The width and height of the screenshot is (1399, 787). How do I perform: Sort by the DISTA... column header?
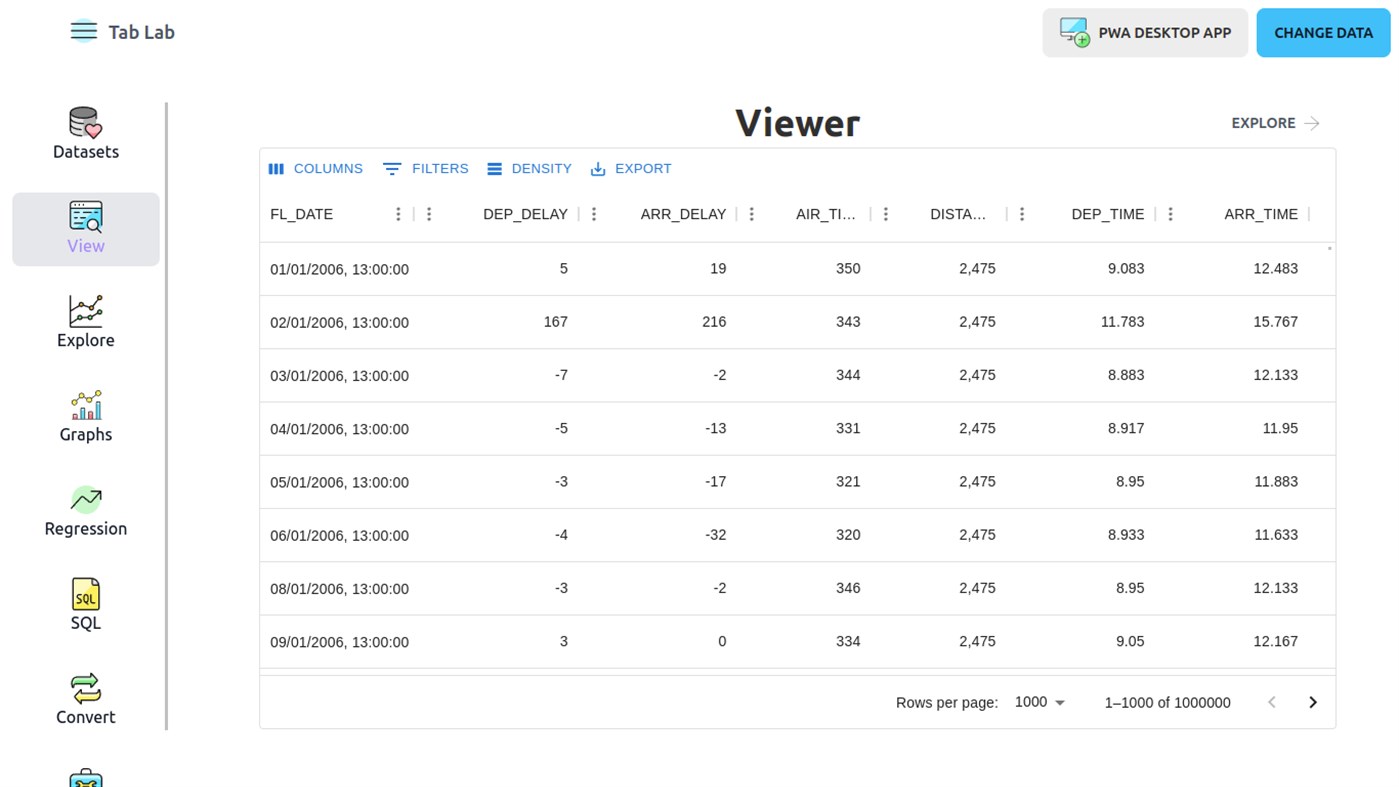(x=958, y=214)
